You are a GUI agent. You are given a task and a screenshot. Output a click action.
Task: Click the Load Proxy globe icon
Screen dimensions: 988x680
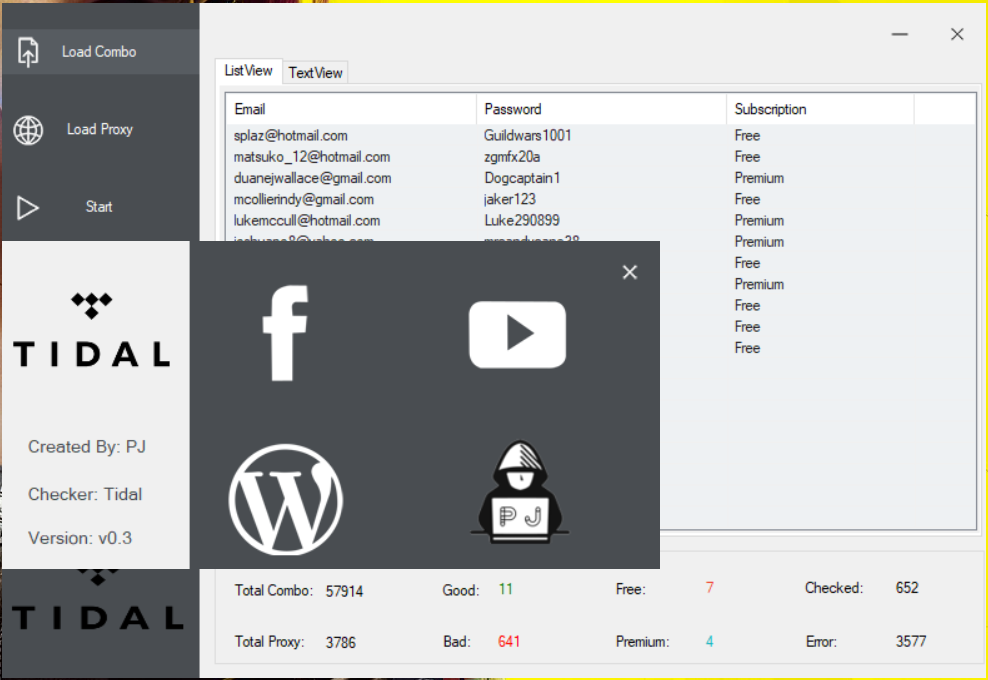[x=28, y=130]
